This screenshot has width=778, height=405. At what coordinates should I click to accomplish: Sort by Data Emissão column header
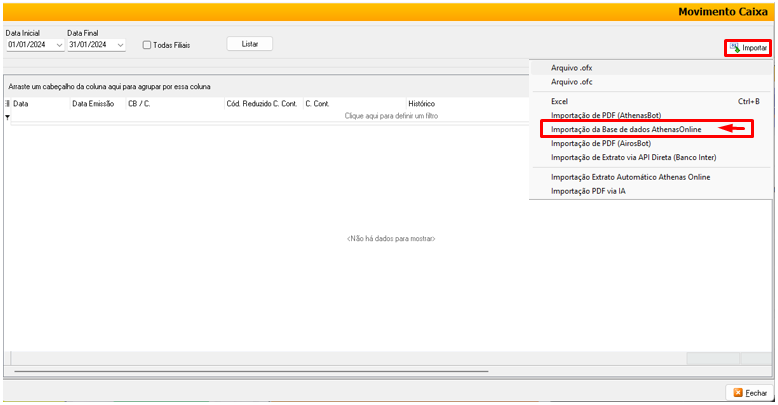click(93, 103)
